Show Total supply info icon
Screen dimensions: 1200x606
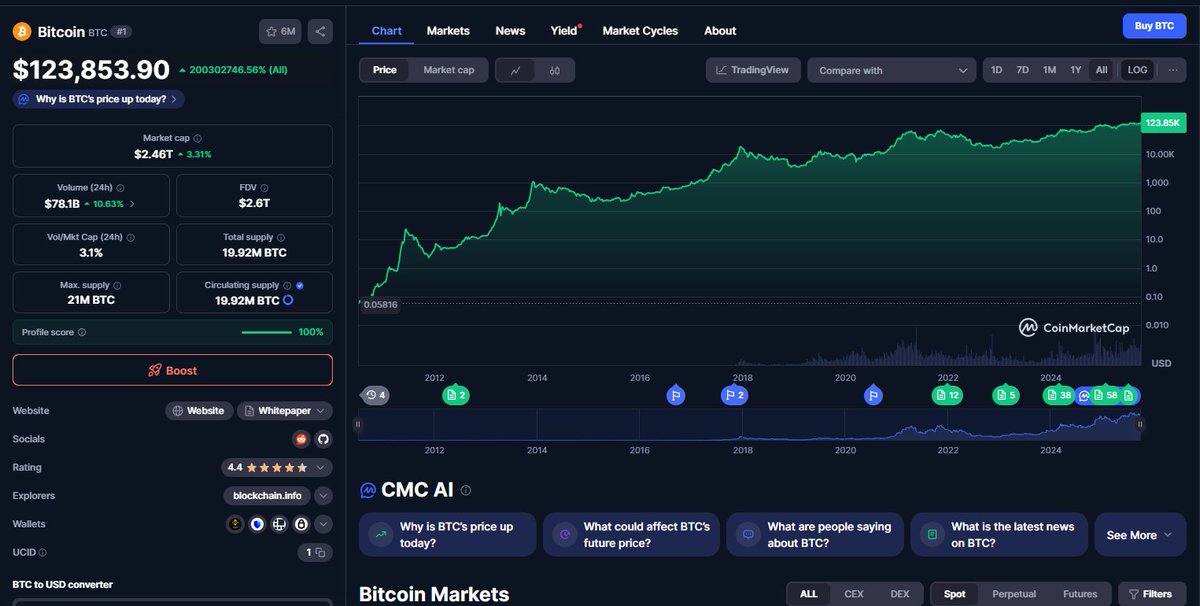tap(282, 237)
